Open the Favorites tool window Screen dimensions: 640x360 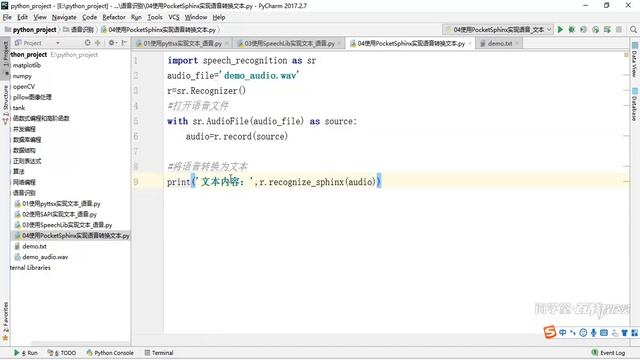5,320
